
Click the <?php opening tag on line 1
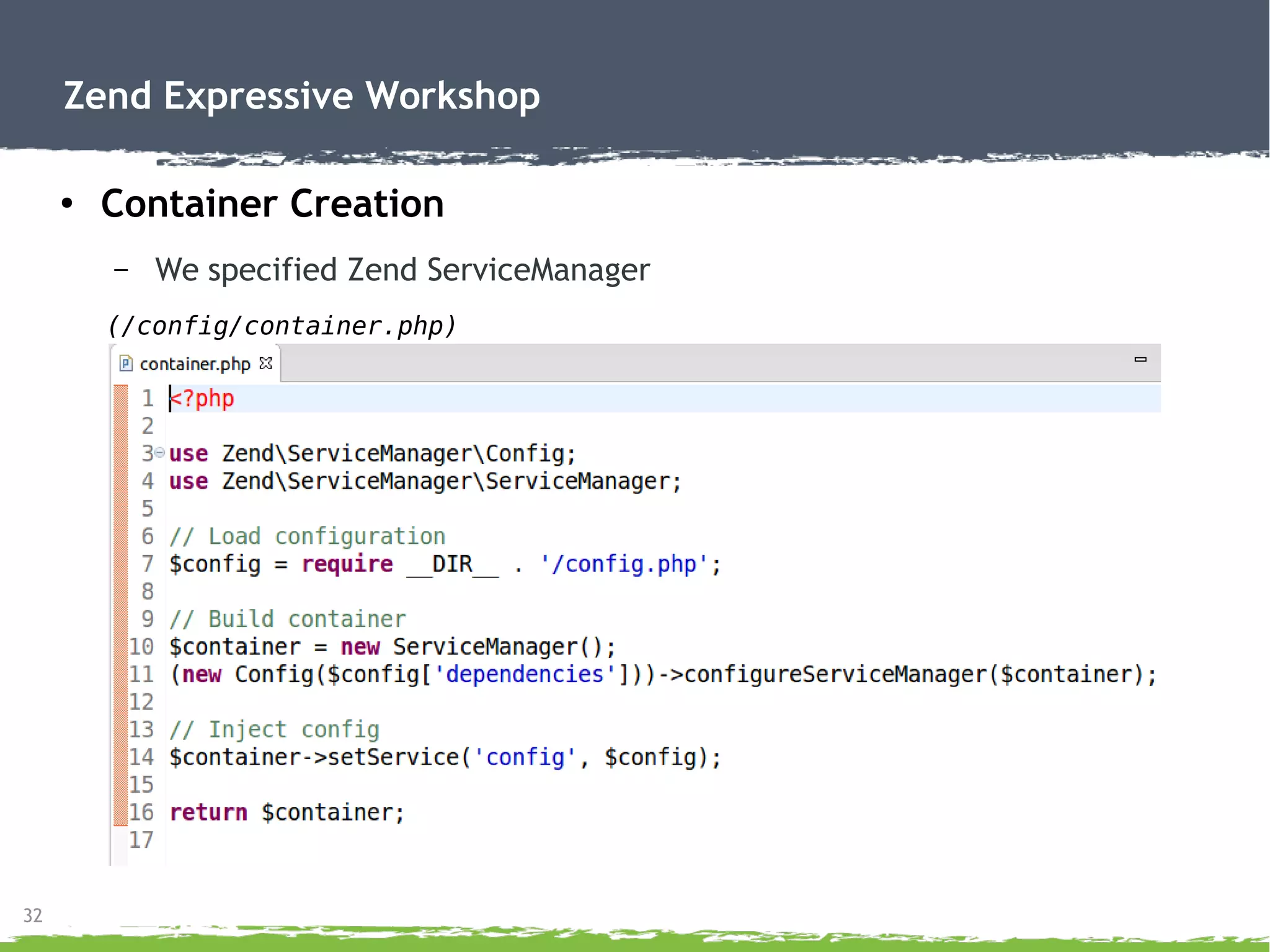point(203,399)
